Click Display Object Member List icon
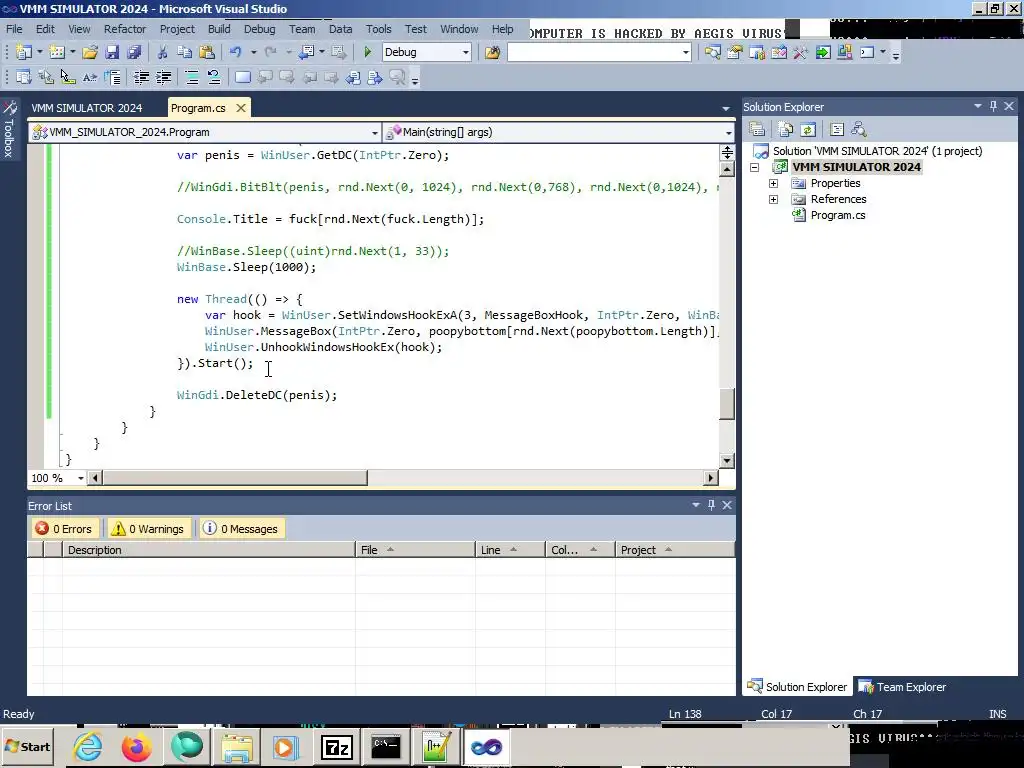The width and height of the screenshot is (1024, 768). (24, 78)
